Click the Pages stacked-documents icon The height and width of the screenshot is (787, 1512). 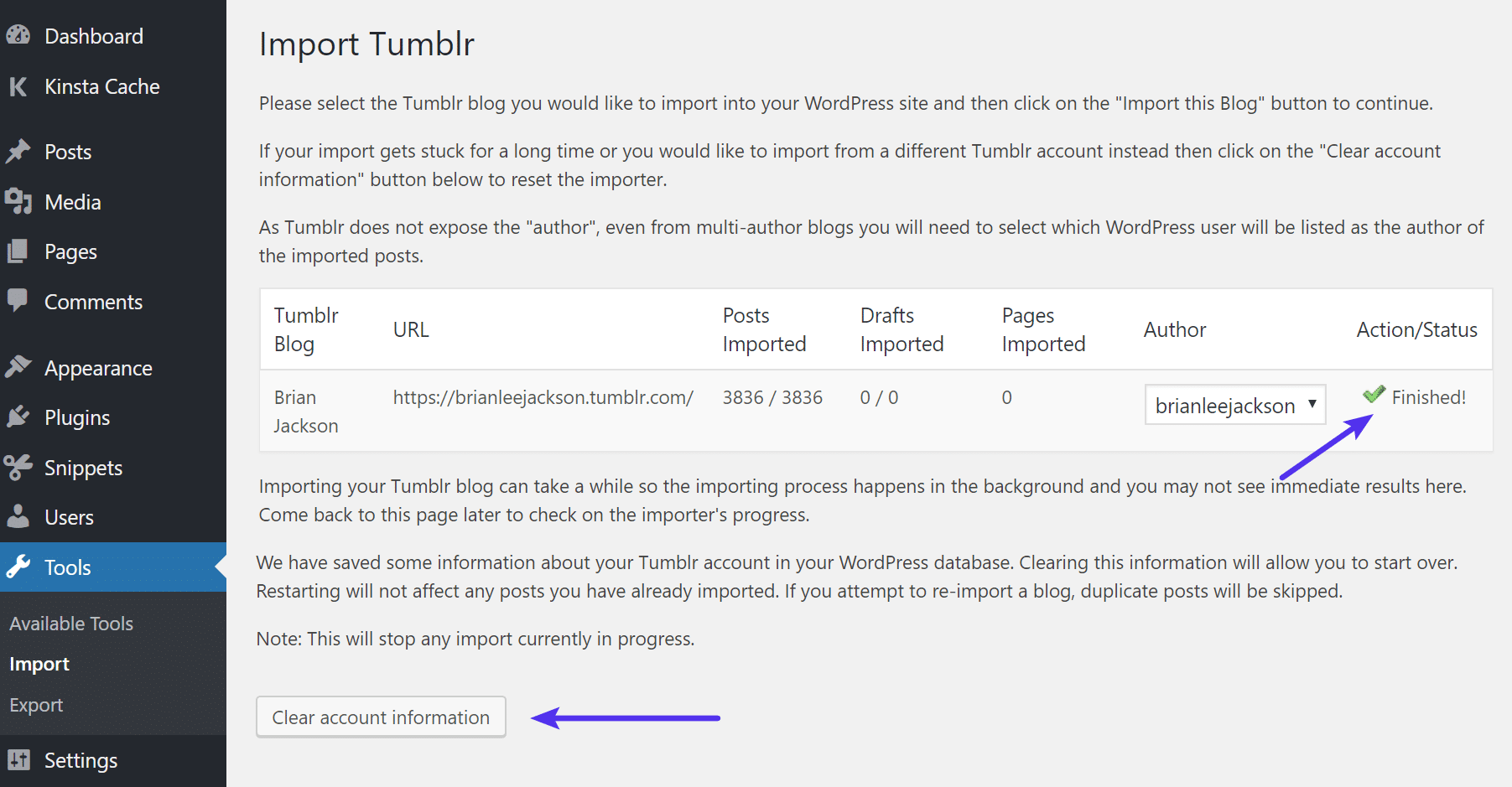pyautogui.click(x=18, y=251)
